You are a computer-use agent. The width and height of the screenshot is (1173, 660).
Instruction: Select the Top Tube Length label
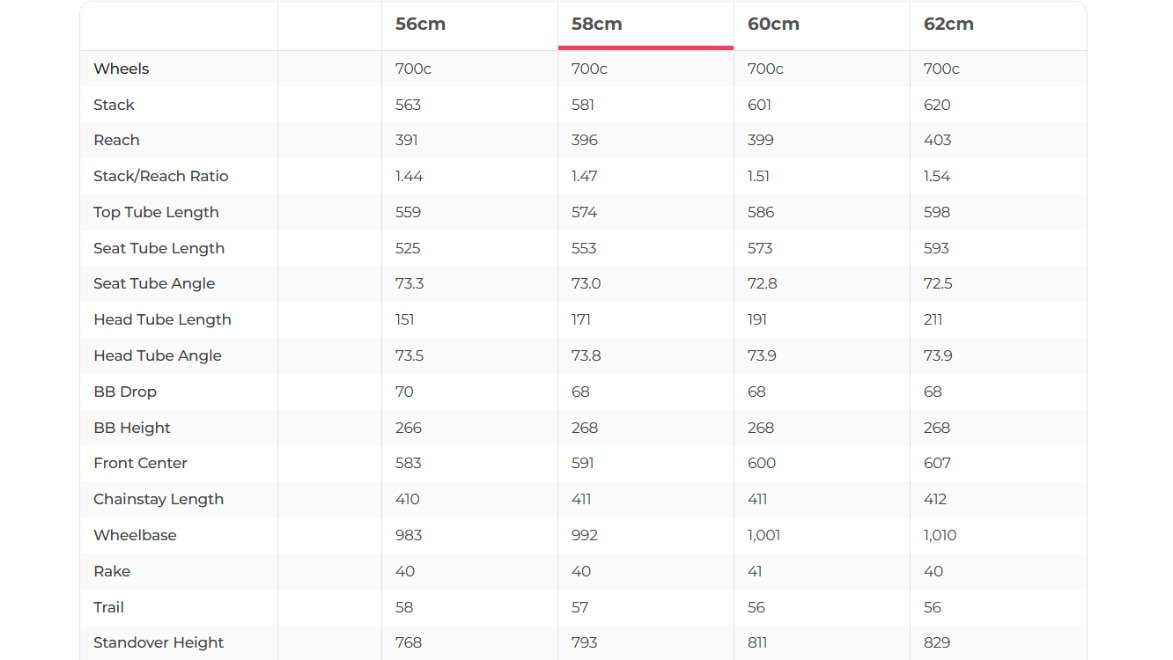pos(156,212)
